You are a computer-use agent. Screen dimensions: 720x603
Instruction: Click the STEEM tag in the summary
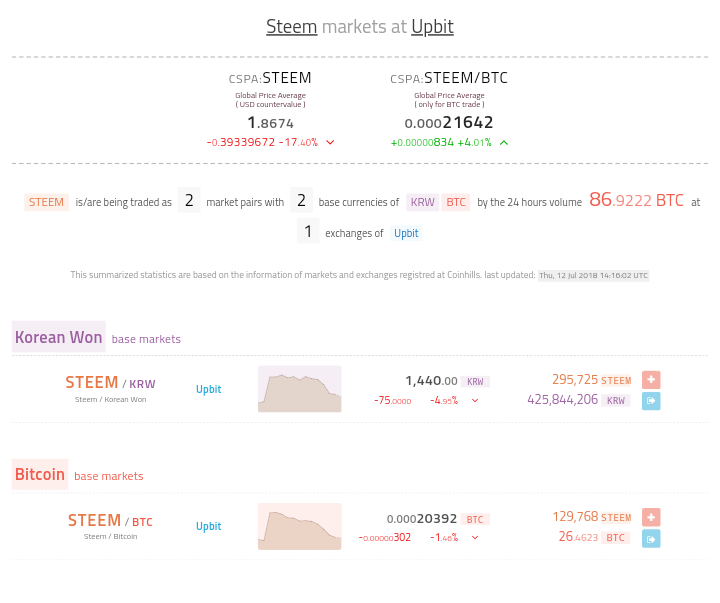(x=46, y=202)
